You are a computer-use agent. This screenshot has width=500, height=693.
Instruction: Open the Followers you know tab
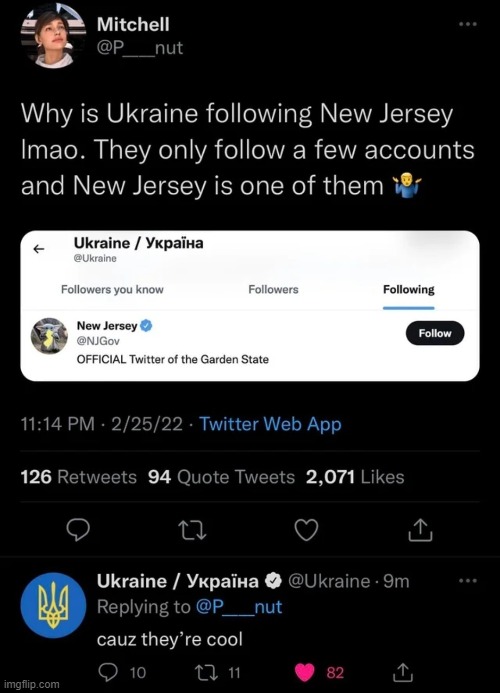coord(112,289)
